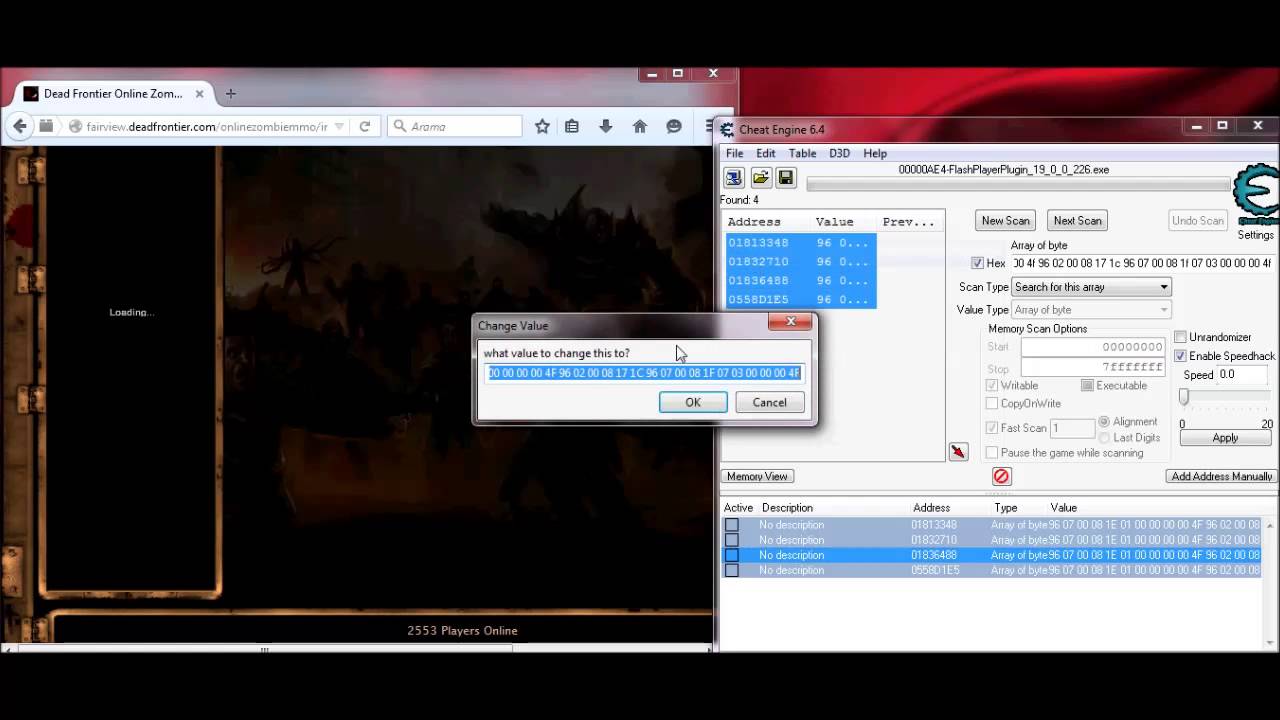
Task: Close the Change Value dialog with X
Action: pos(790,322)
